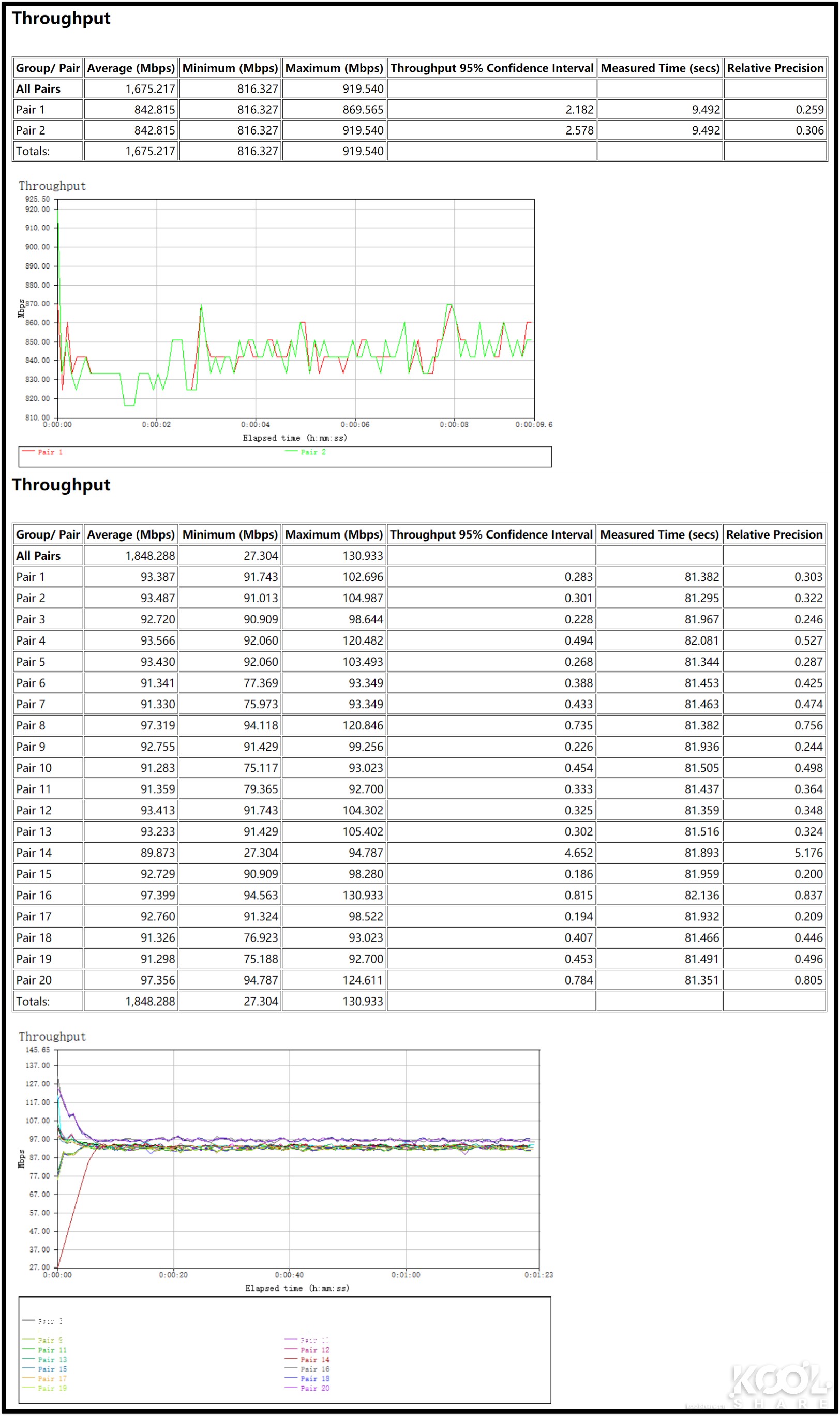This screenshot has height=1416, width=840.
Task: Click the 0:00:20 tick label on the time axis
Action: 173,1275
